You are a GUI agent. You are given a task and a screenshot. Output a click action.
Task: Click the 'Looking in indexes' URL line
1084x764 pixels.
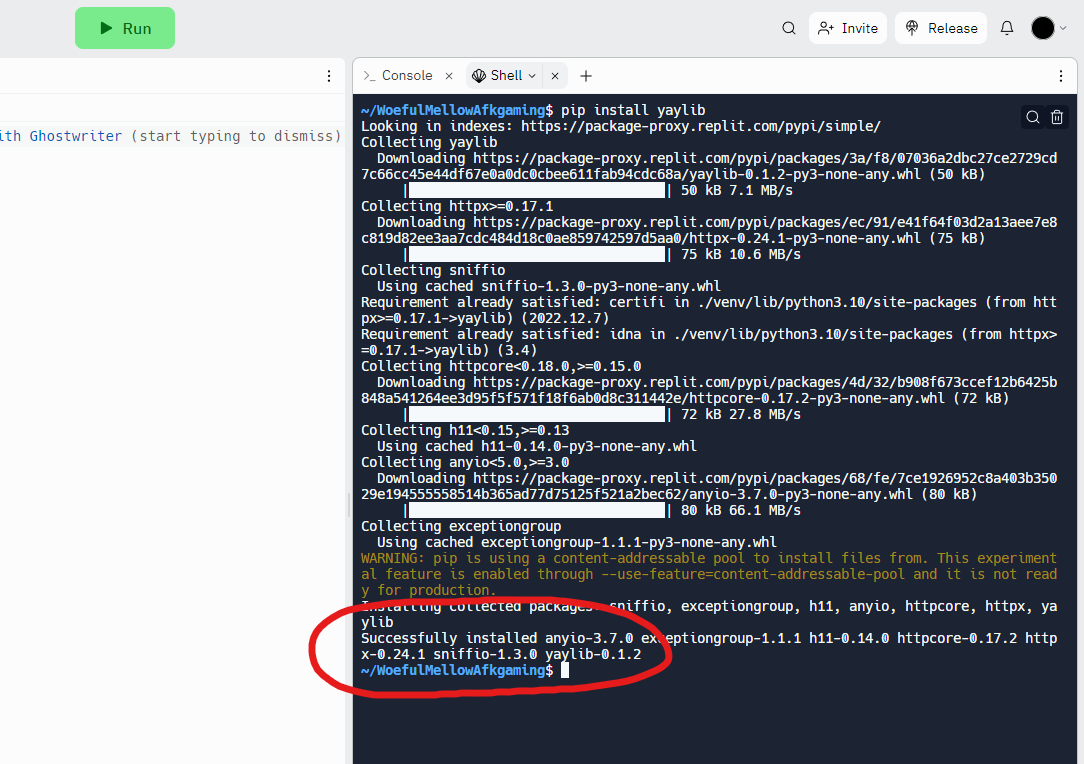pyautogui.click(x=621, y=126)
